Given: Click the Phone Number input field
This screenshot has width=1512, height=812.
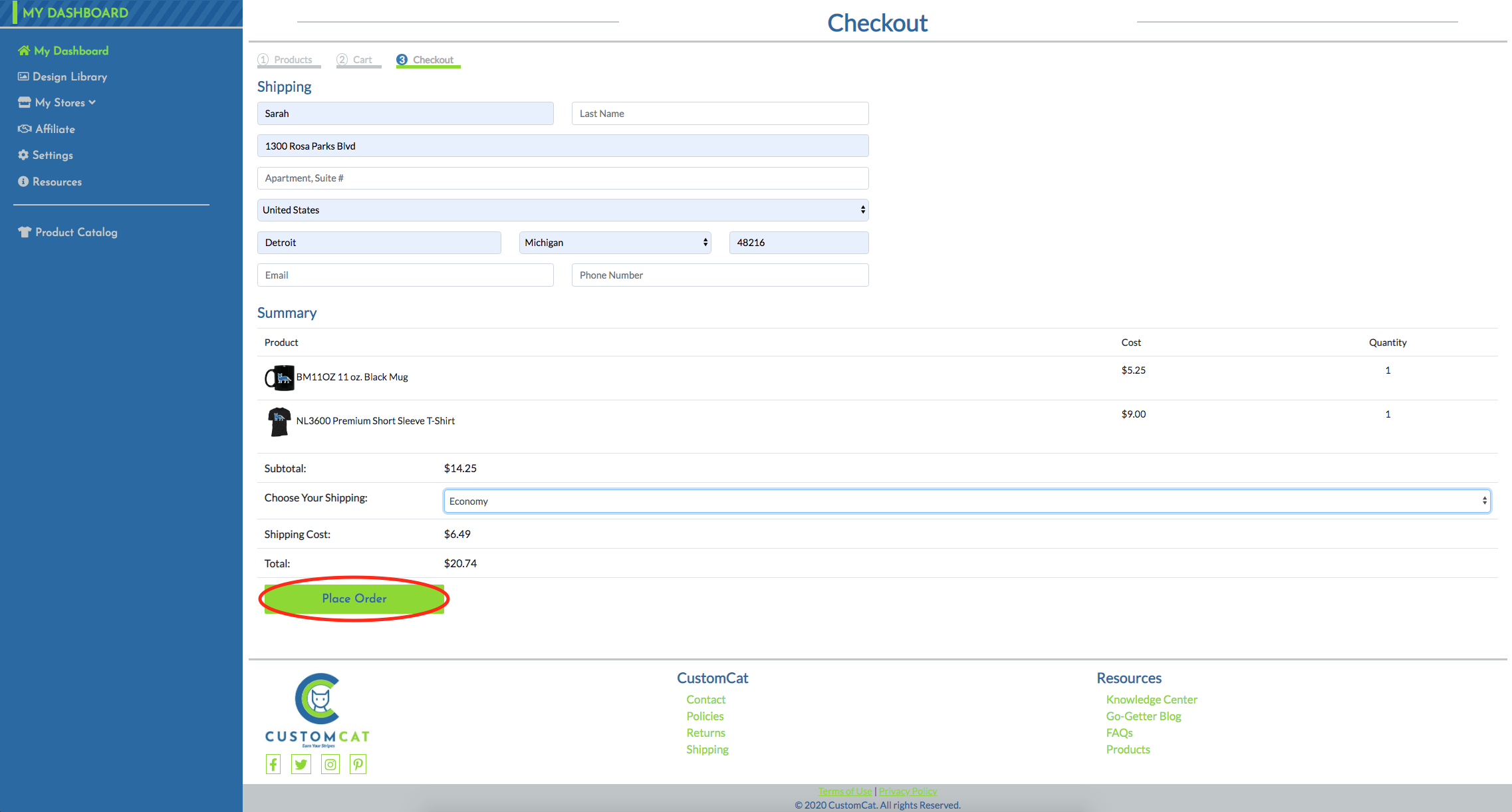Looking at the screenshot, I should point(719,275).
